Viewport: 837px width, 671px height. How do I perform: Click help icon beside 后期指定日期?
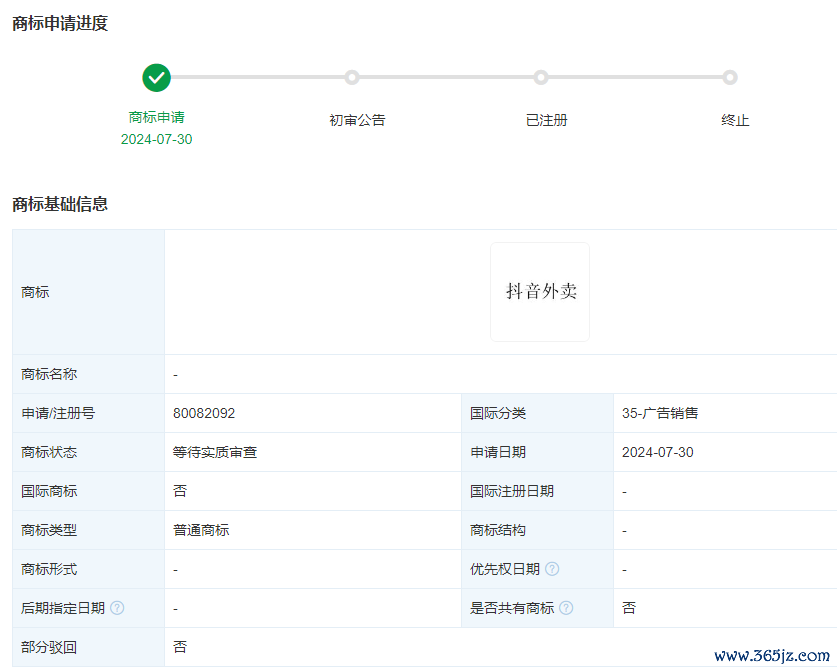[117, 608]
